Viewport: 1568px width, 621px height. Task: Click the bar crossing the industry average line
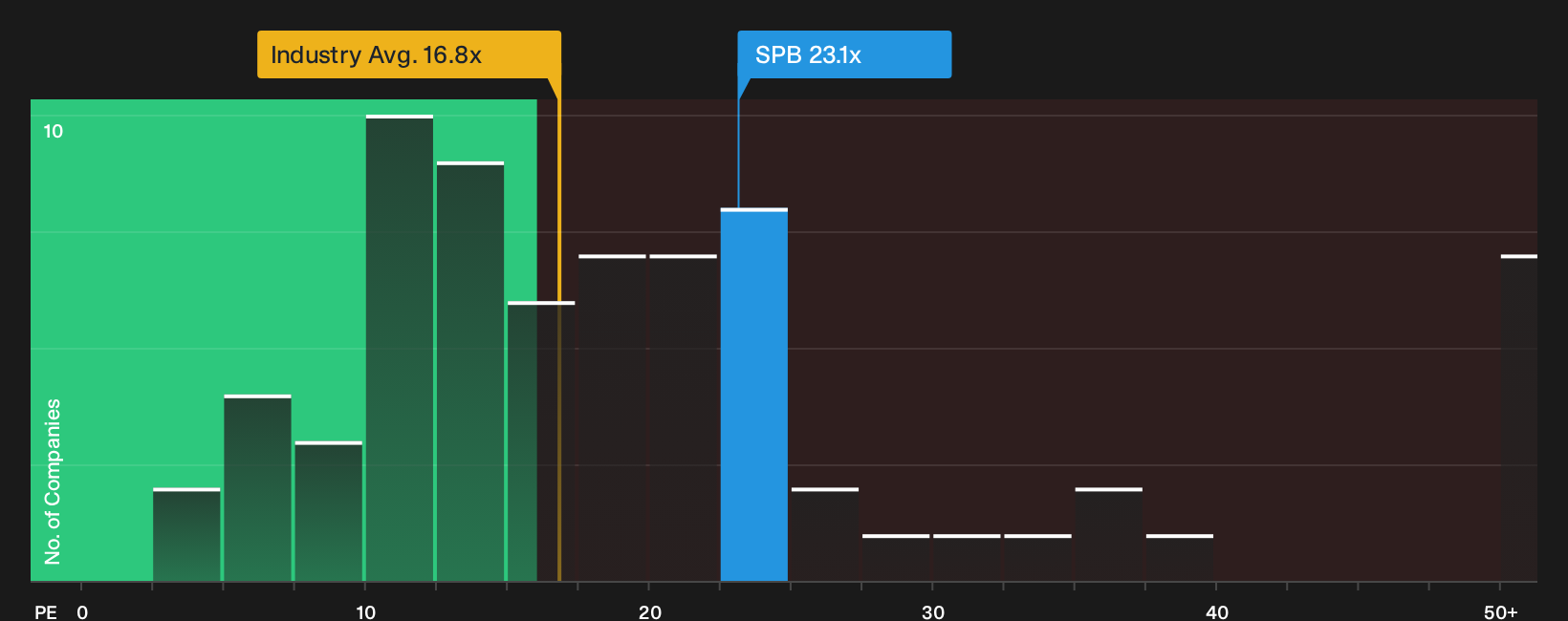[x=541, y=441]
